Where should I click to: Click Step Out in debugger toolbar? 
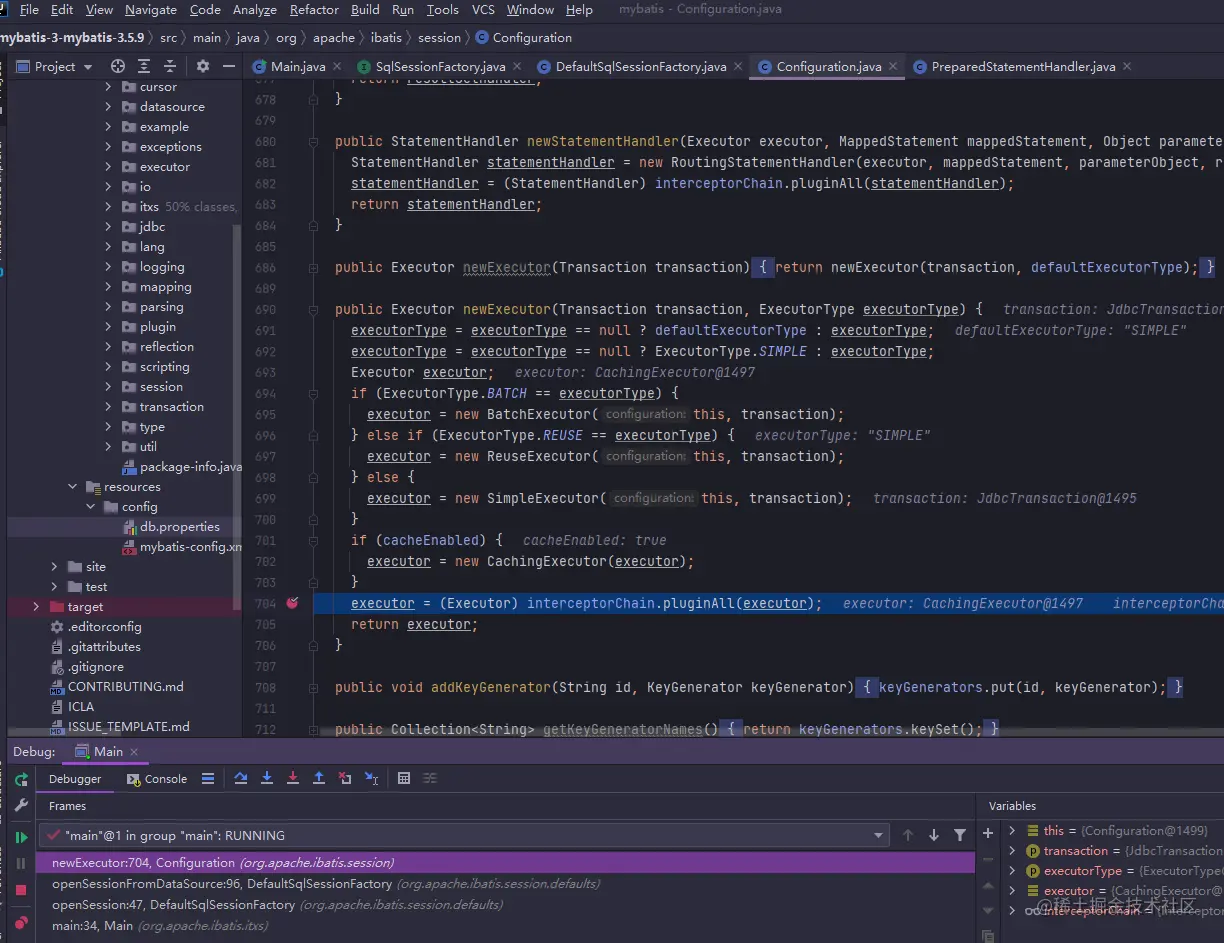[319, 778]
